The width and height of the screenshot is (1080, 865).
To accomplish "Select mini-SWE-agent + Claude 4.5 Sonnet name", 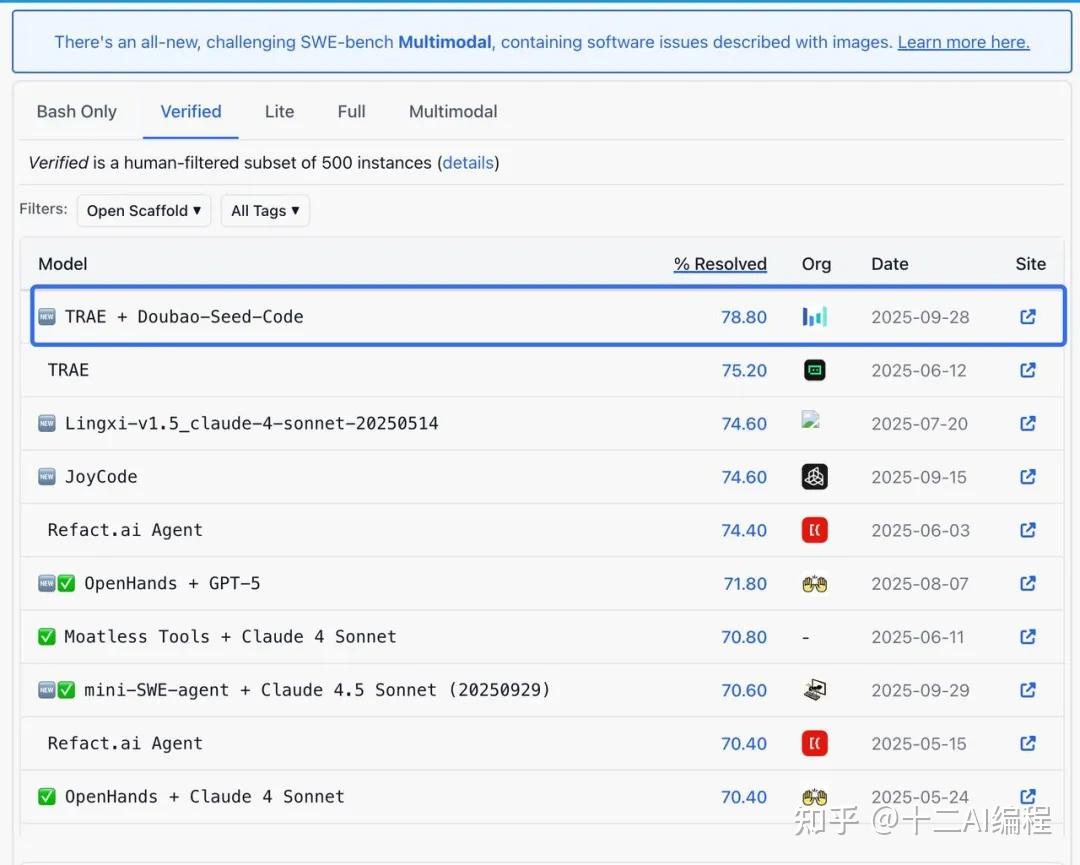I will click(317, 690).
